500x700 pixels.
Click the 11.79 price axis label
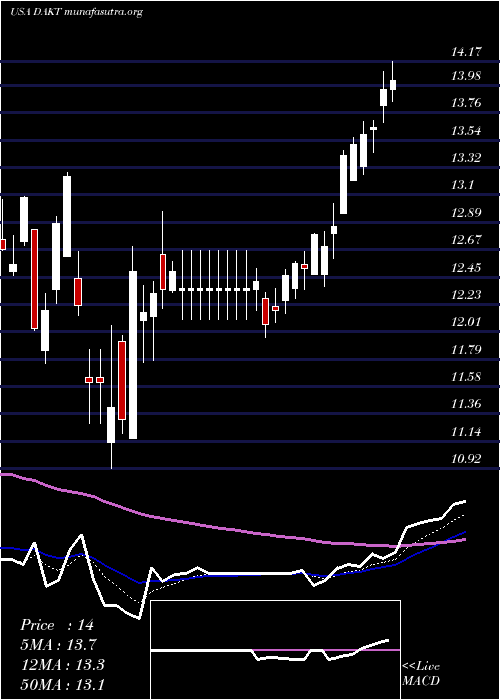pos(466,349)
